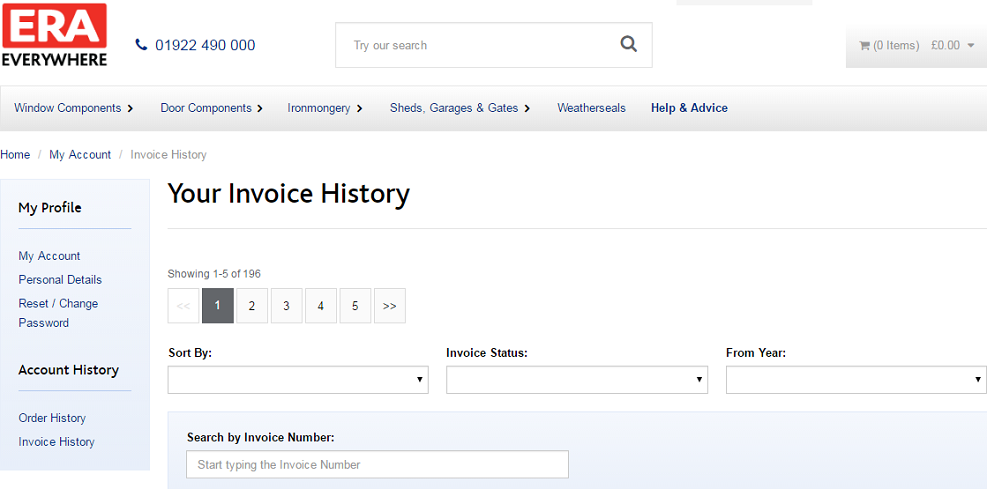Click the ERA Everywhere logo
The width and height of the screenshot is (987, 489).
(x=54, y=36)
